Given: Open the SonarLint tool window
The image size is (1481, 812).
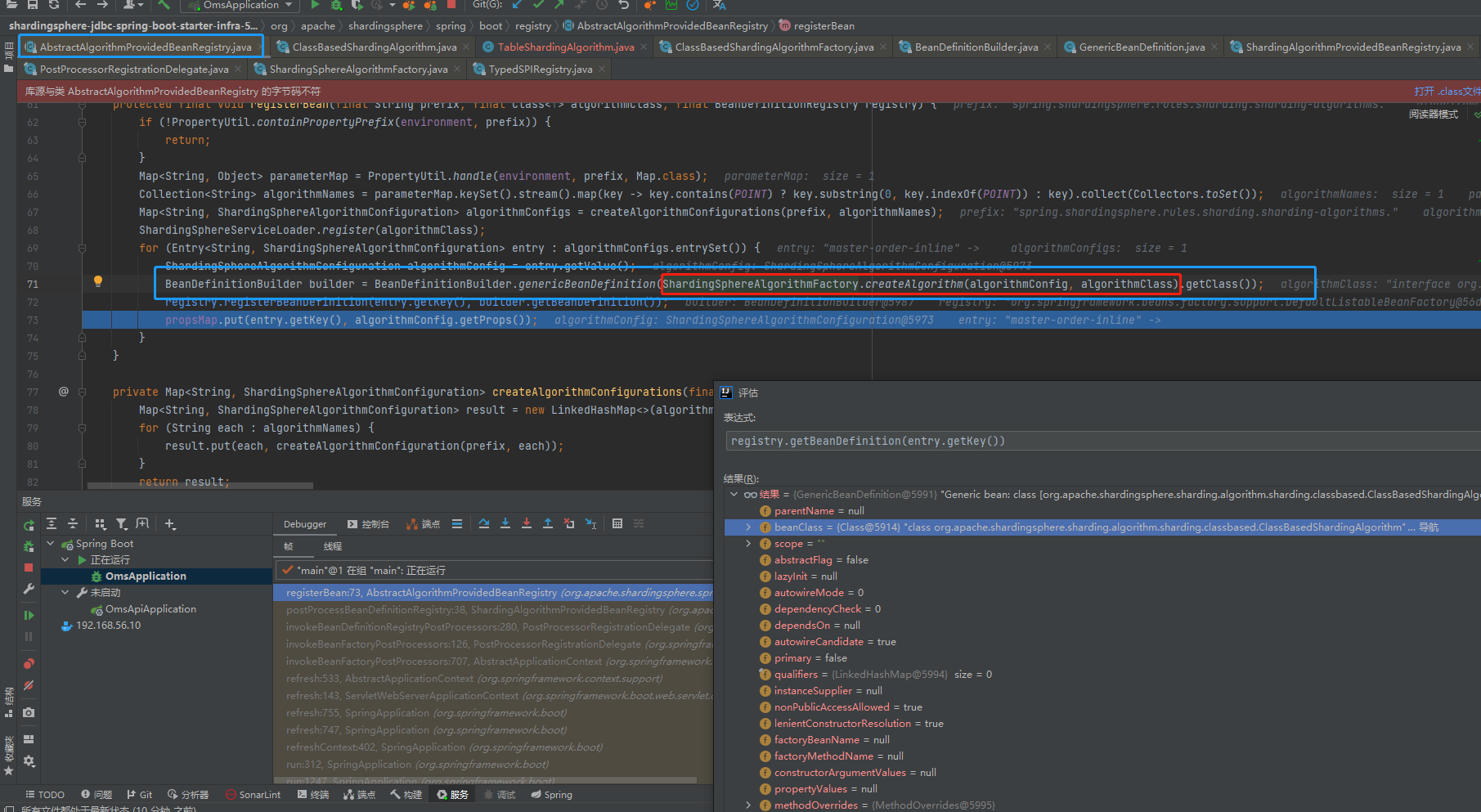Looking at the screenshot, I should coord(253,794).
